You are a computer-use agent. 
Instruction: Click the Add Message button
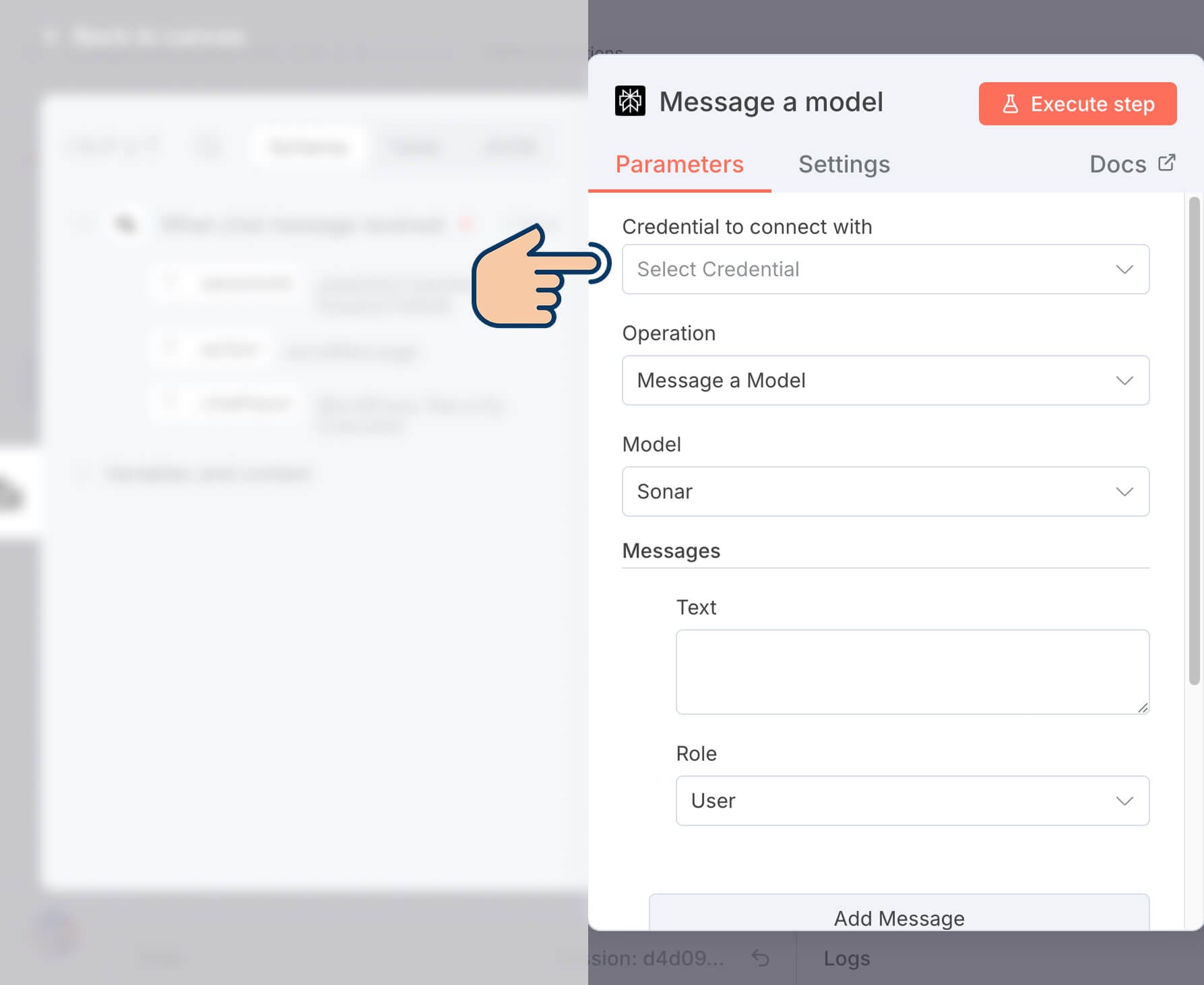tap(899, 918)
